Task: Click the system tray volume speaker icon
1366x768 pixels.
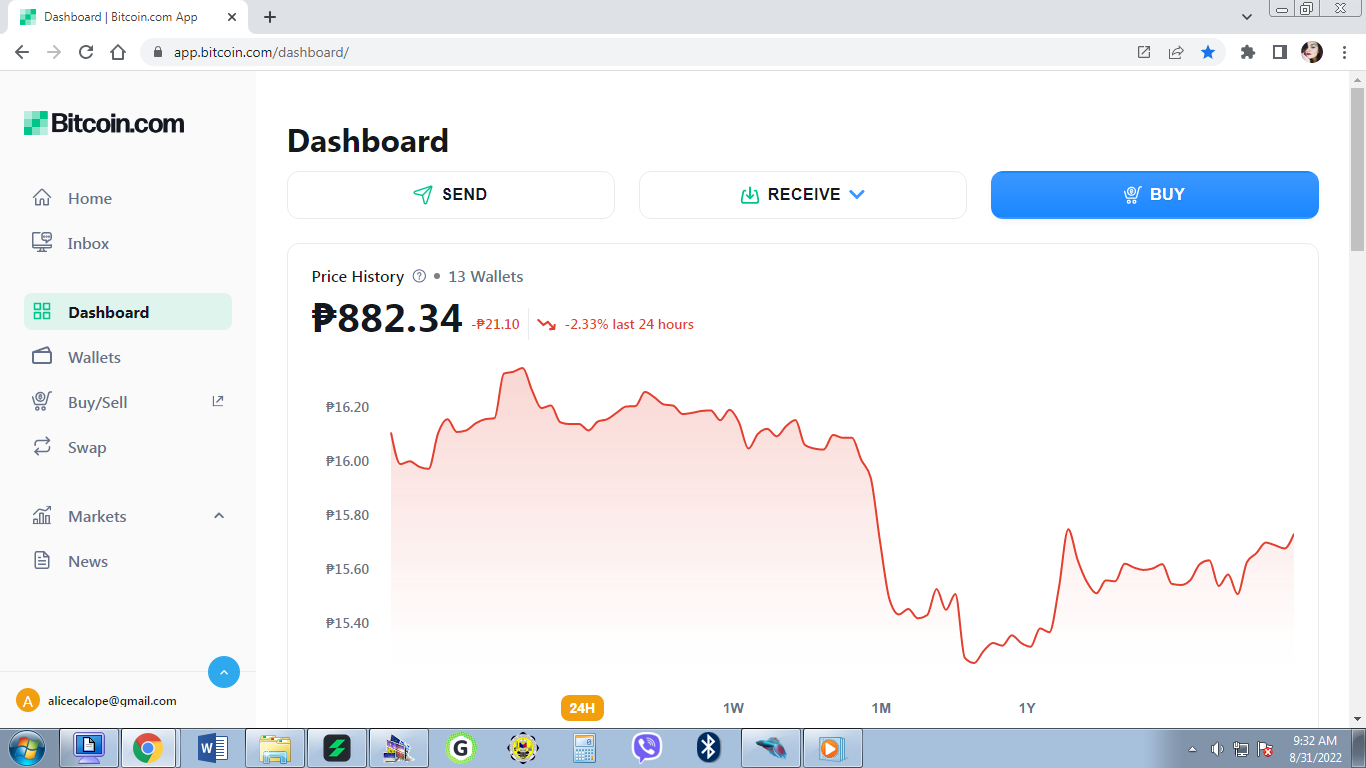Action: point(1217,749)
